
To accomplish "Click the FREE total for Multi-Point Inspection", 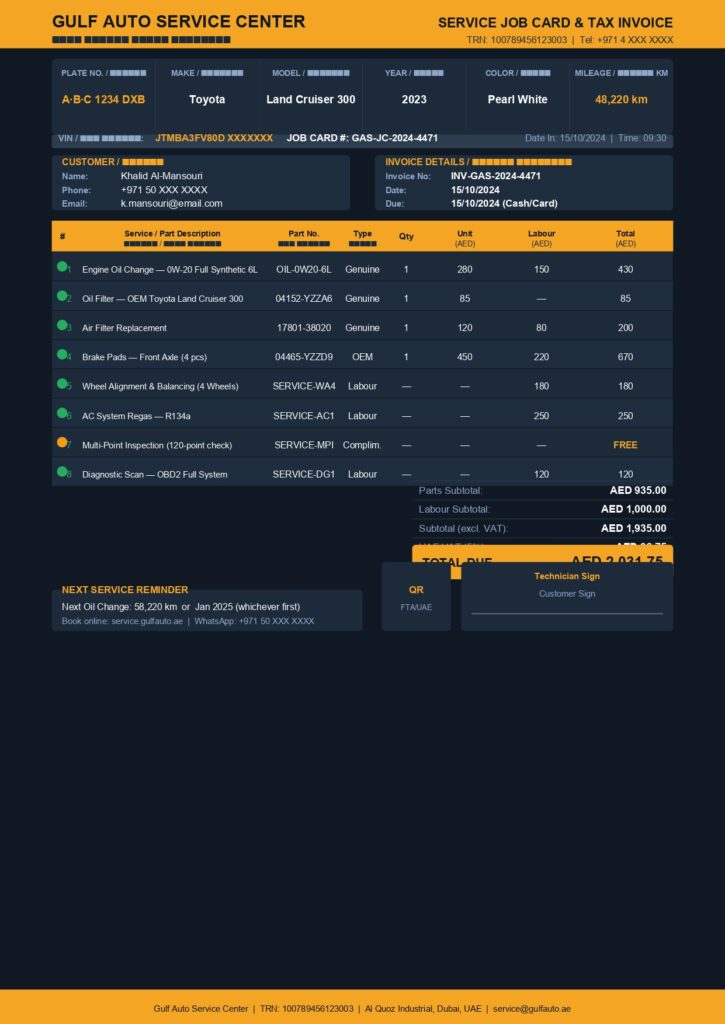I will (625, 445).
